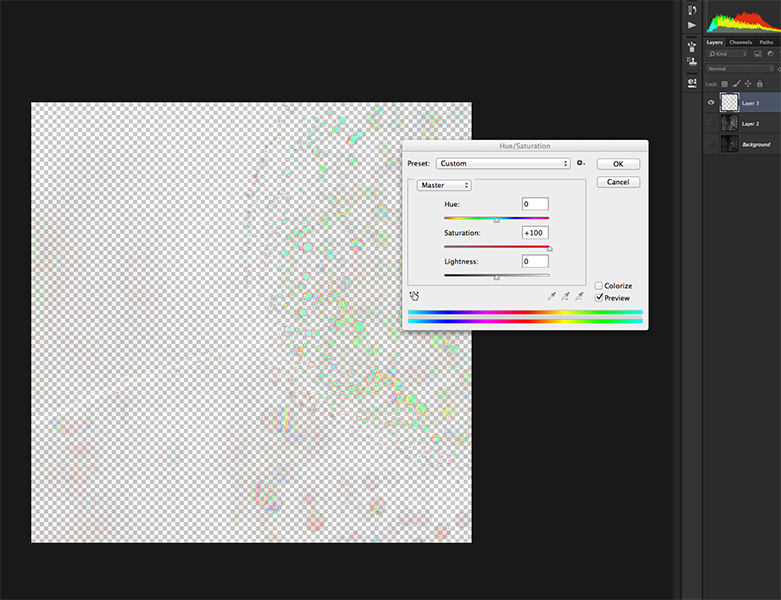Screen dimensions: 781x600
Task: Open the Clone Source stamp icon
Action: (691, 61)
